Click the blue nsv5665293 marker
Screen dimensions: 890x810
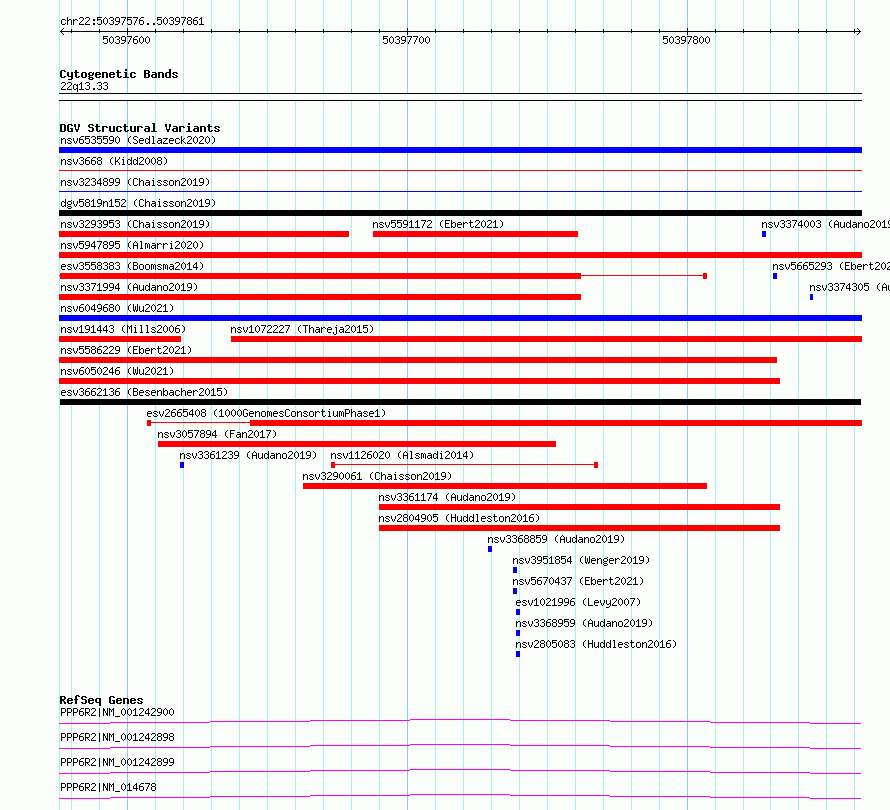pos(775,276)
